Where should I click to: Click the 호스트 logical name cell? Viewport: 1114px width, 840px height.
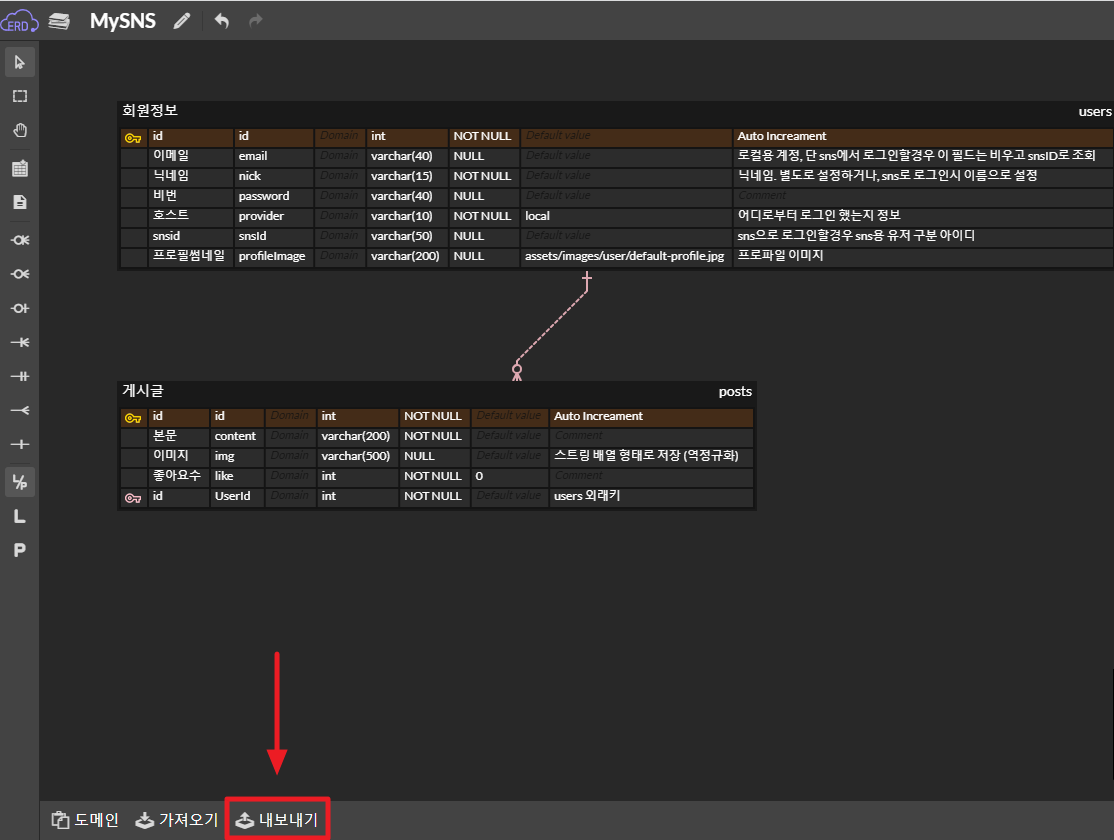tap(190, 216)
